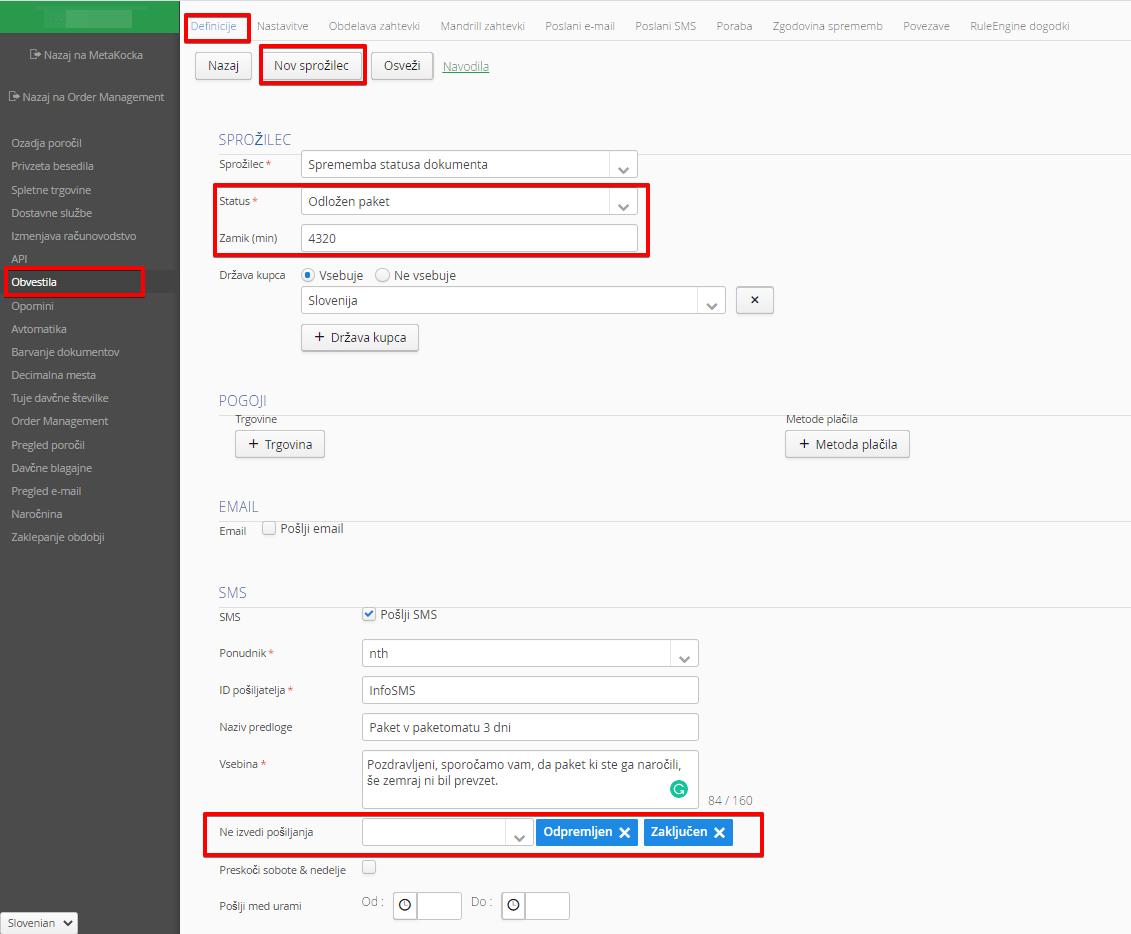Click the Grammarly icon in Vsebina
This screenshot has height=934, width=1131.
point(679,789)
